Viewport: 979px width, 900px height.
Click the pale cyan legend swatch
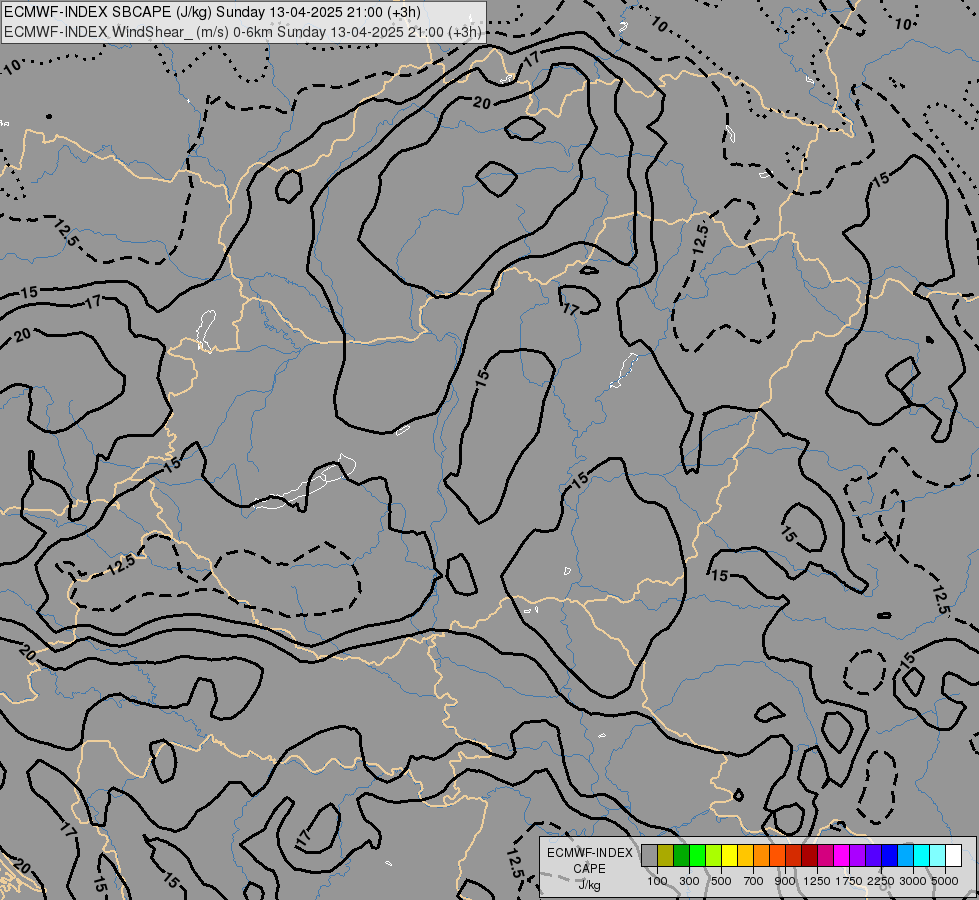click(x=938, y=855)
